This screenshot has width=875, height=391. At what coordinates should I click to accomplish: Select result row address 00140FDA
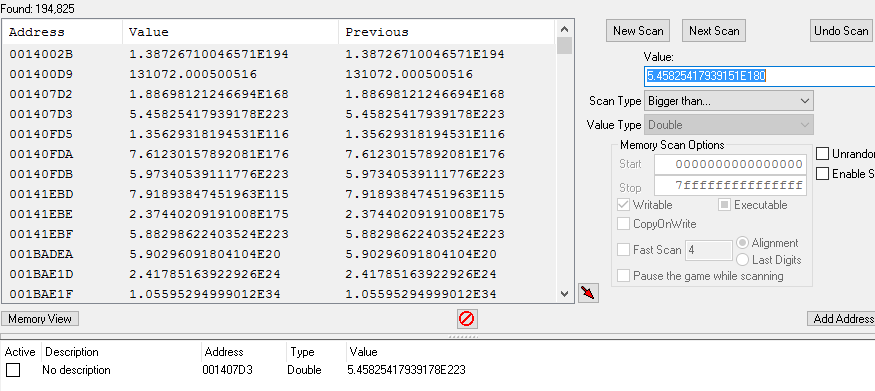point(41,154)
